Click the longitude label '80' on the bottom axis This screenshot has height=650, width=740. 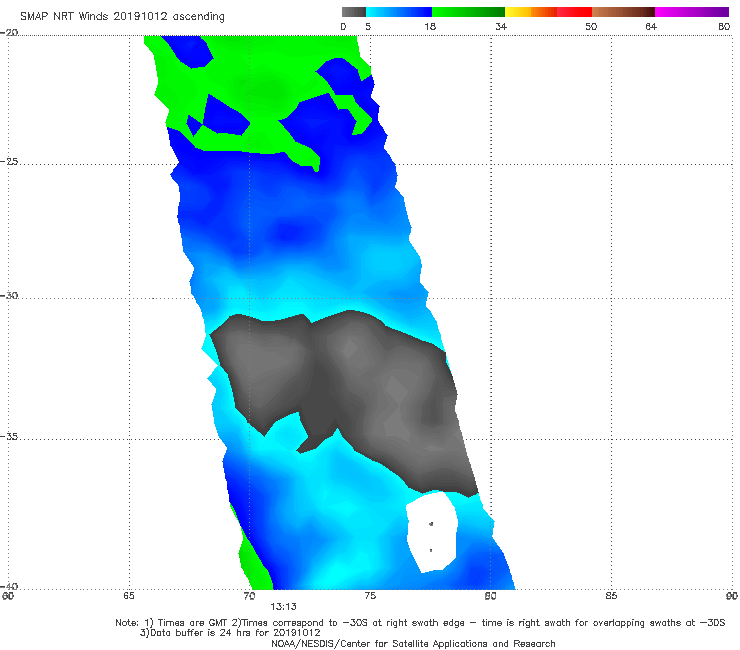[x=491, y=596]
